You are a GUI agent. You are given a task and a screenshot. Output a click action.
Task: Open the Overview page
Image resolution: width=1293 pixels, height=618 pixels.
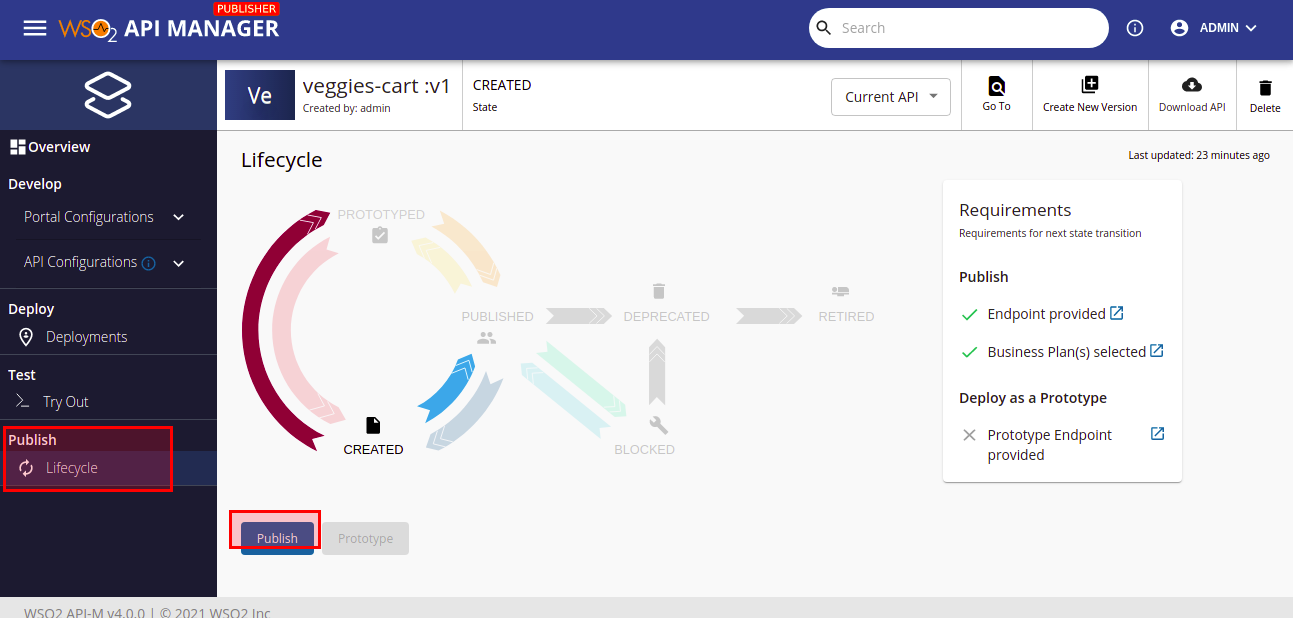[x=59, y=147]
